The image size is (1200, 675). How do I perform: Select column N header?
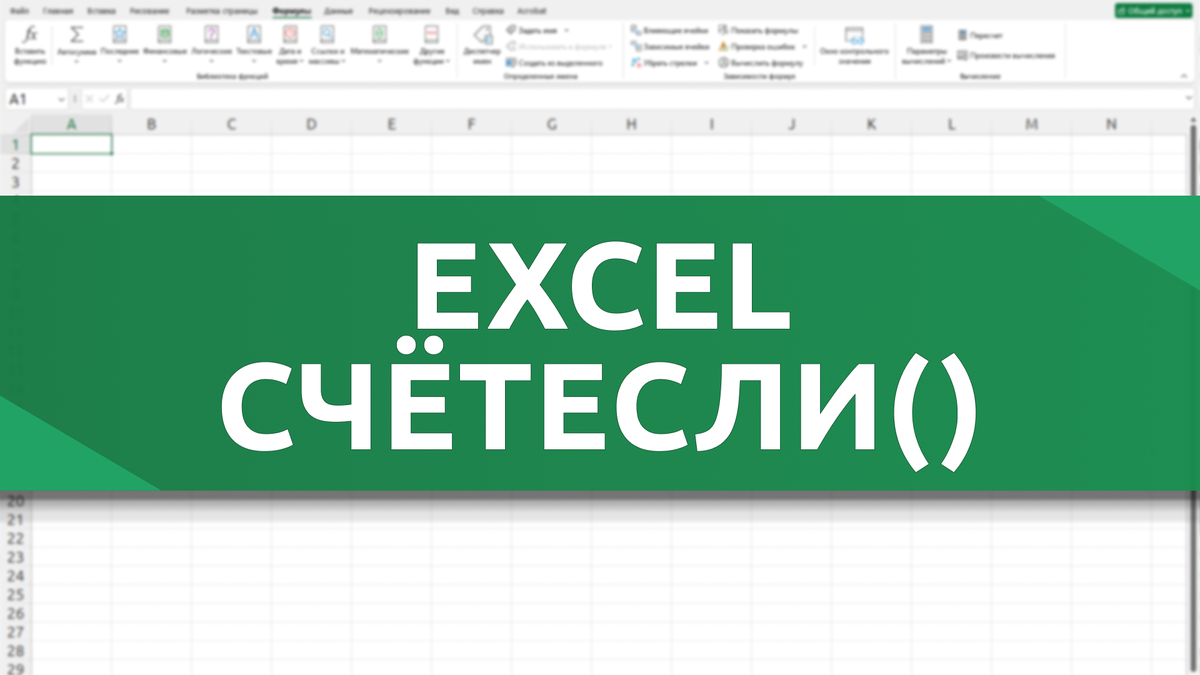[1111, 124]
